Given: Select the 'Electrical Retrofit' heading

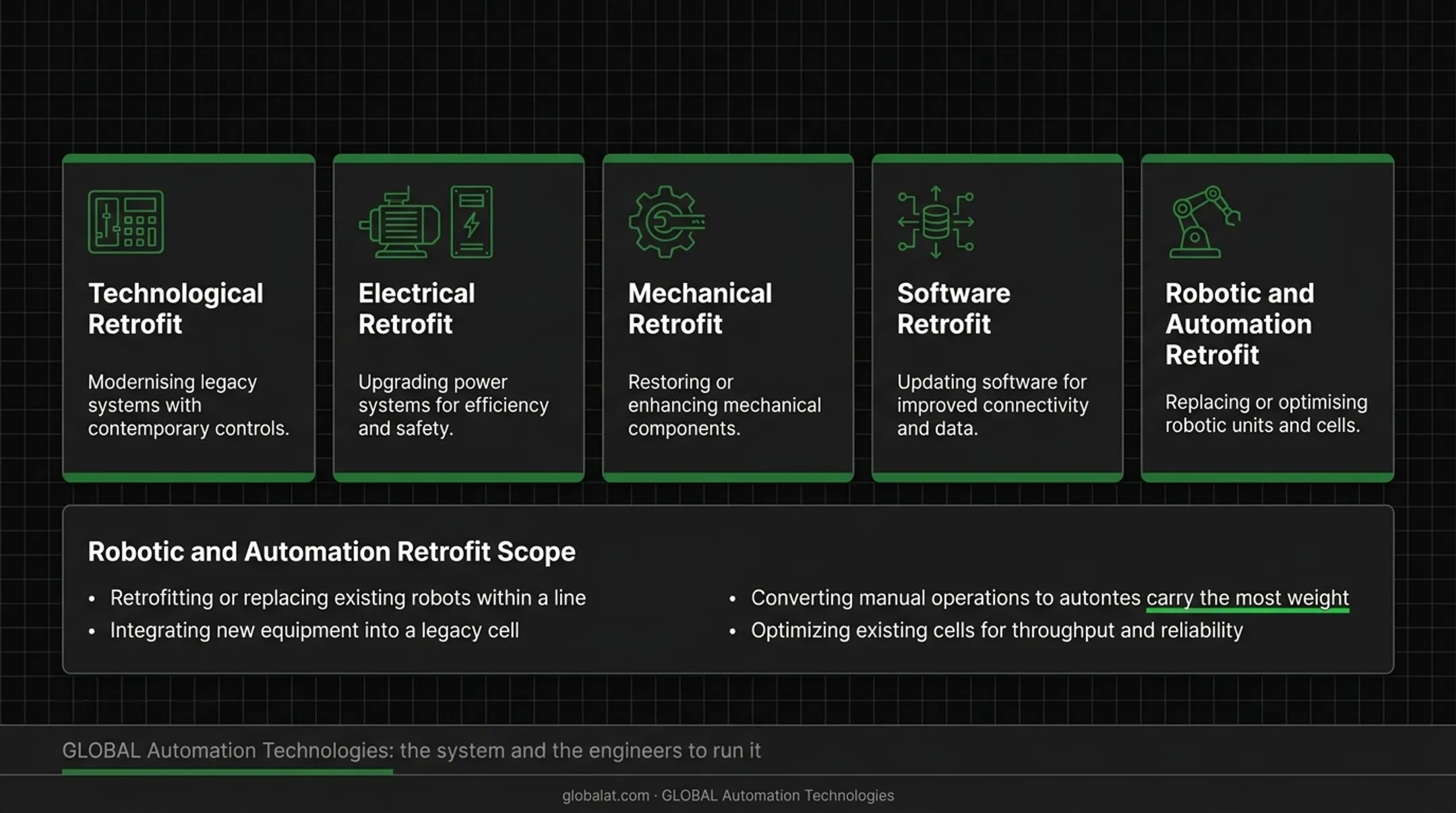Looking at the screenshot, I should pos(417,309).
